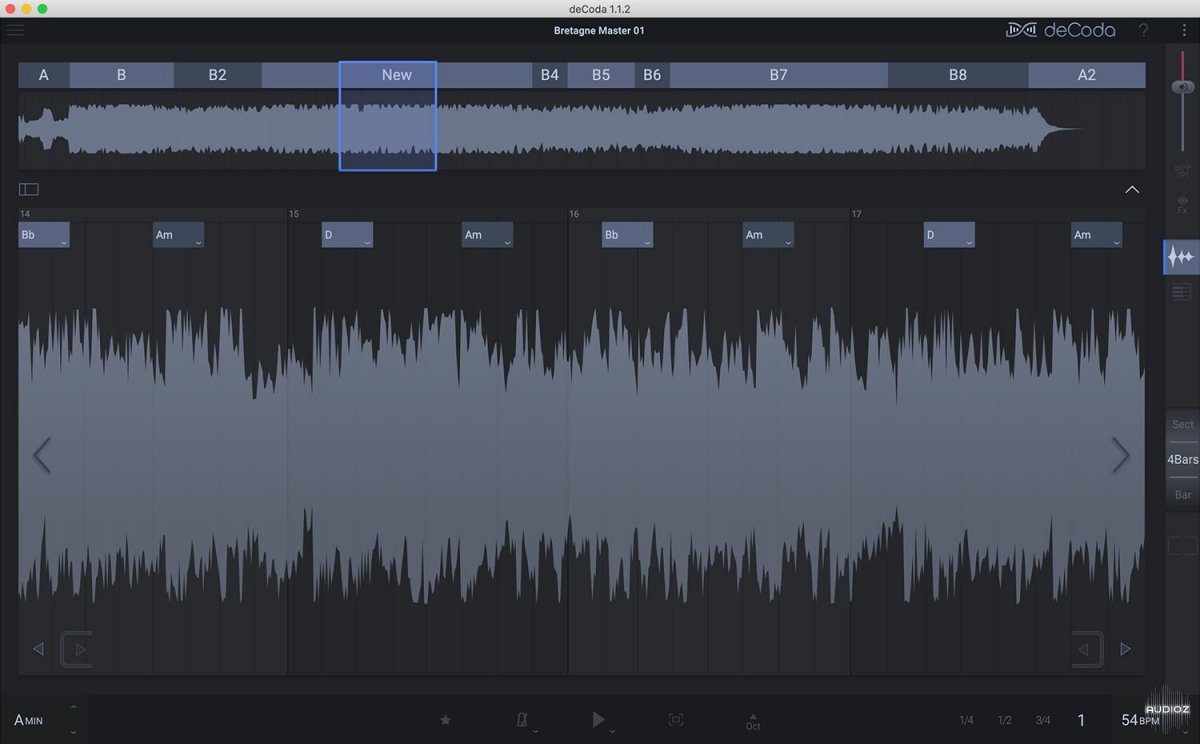Open the mixer sliders panel icon
This screenshot has width=1200, height=744.
pos(1182,171)
